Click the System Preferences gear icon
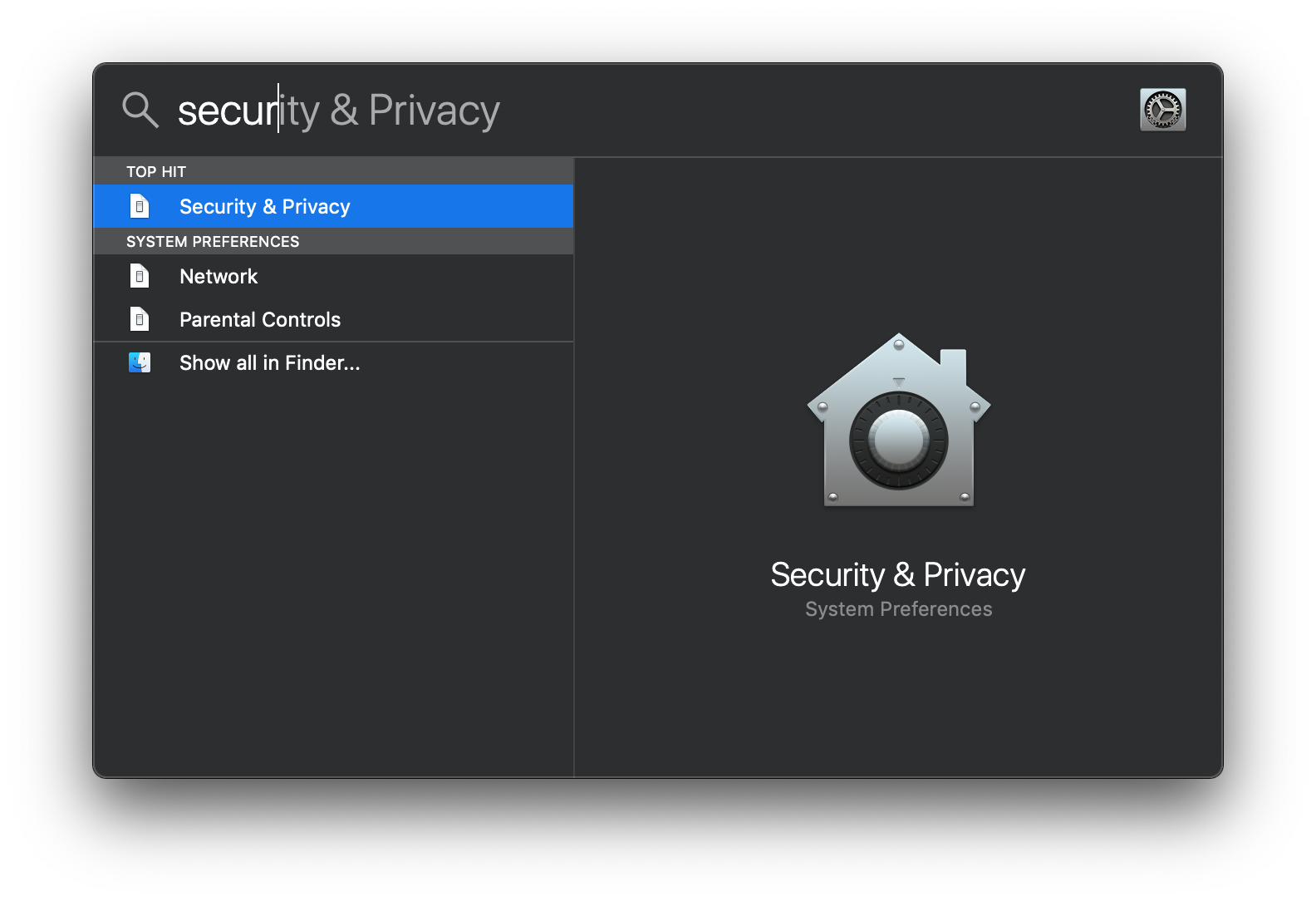Screen dimensions: 1316x901 pos(1162,110)
